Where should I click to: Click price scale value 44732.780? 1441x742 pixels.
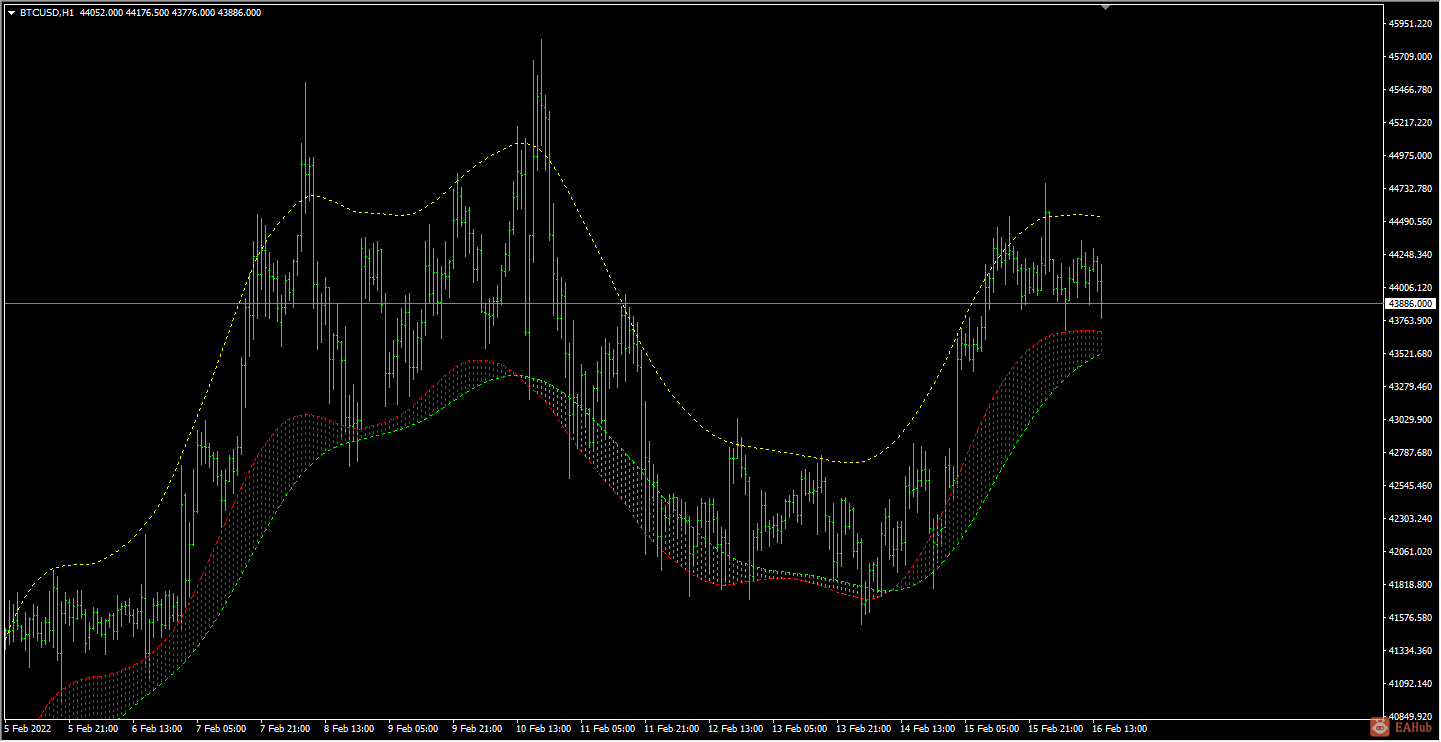coord(1410,188)
